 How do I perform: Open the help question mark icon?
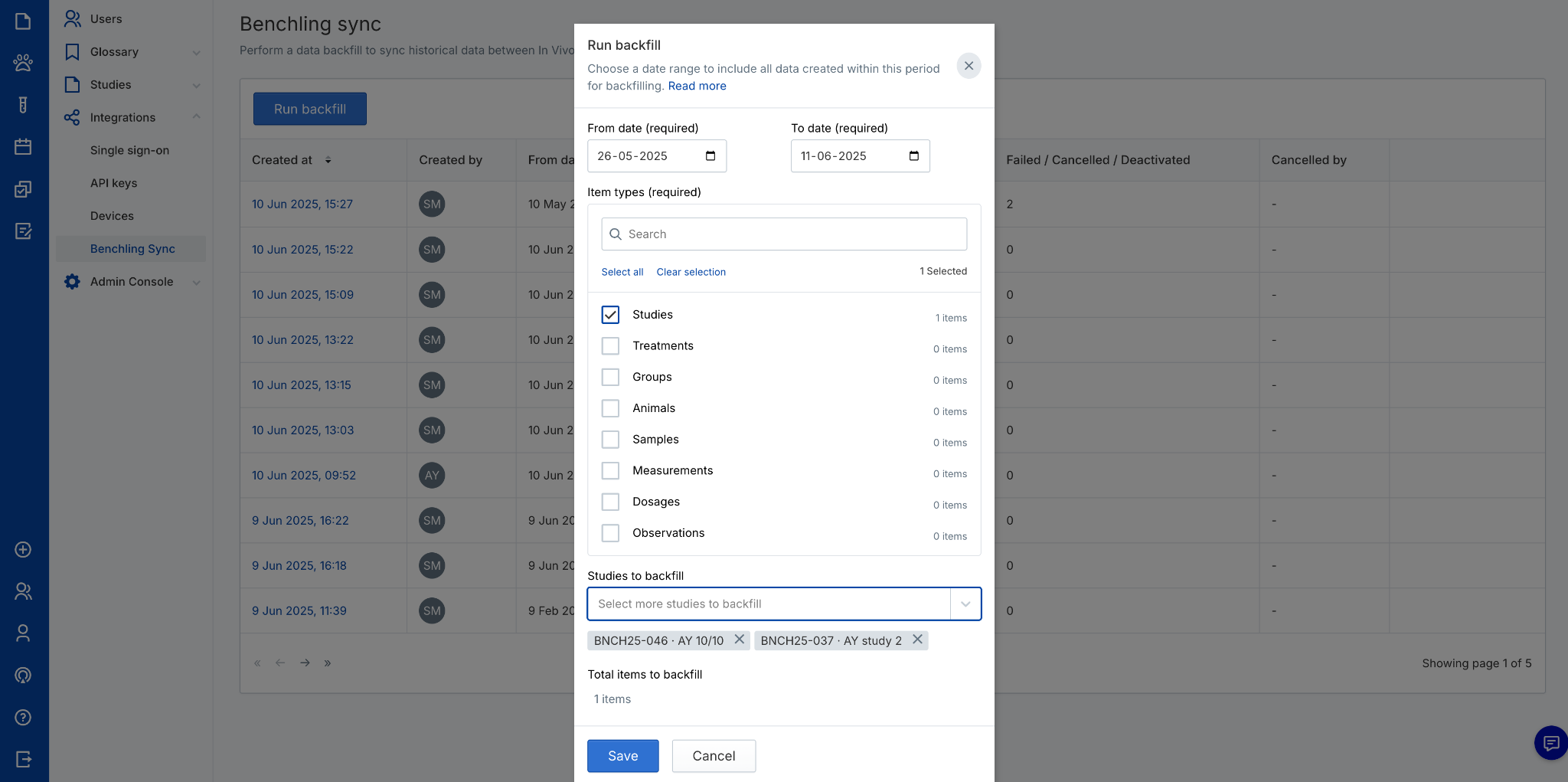(x=23, y=717)
